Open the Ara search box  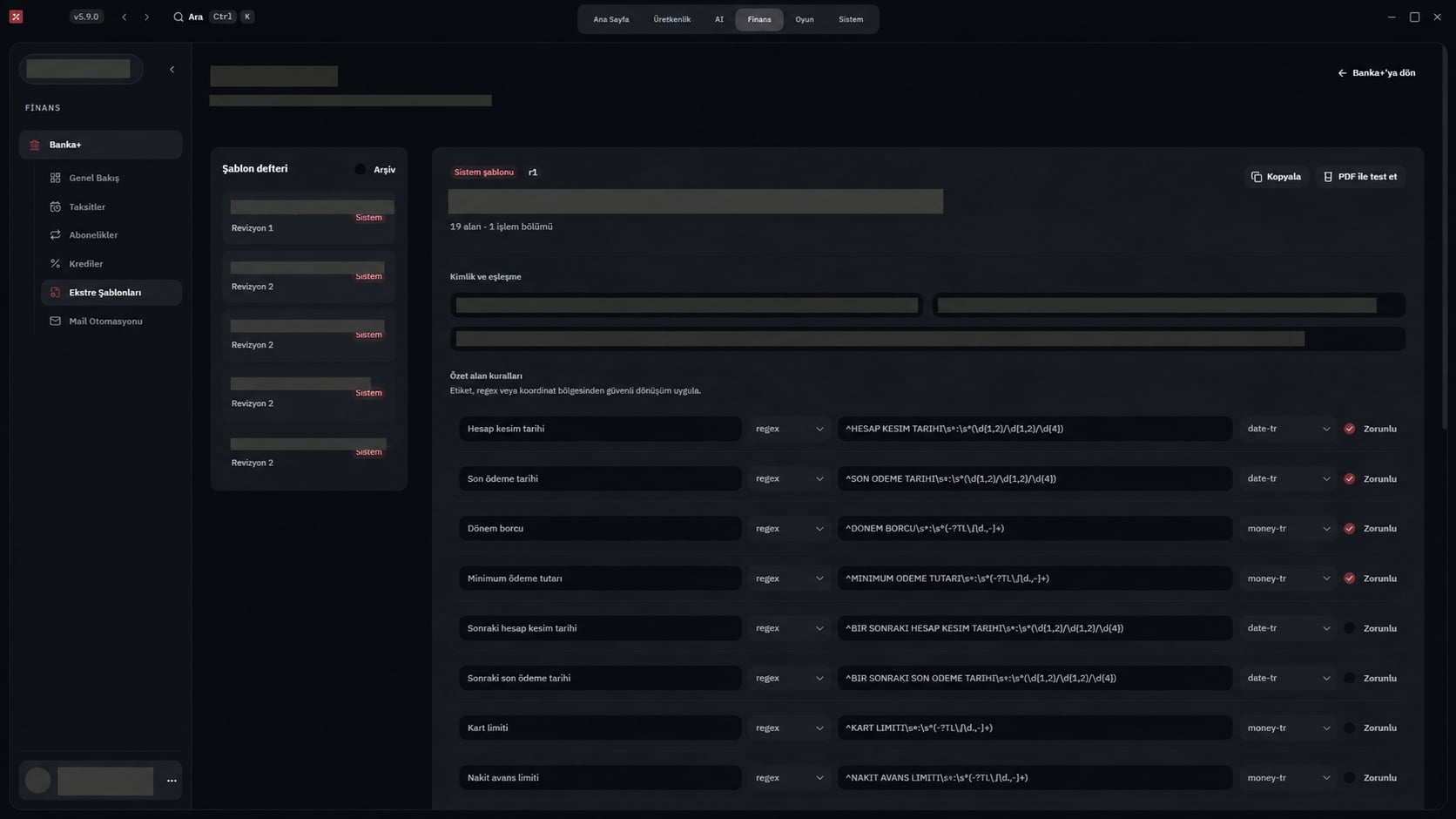(x=213, y=17)
